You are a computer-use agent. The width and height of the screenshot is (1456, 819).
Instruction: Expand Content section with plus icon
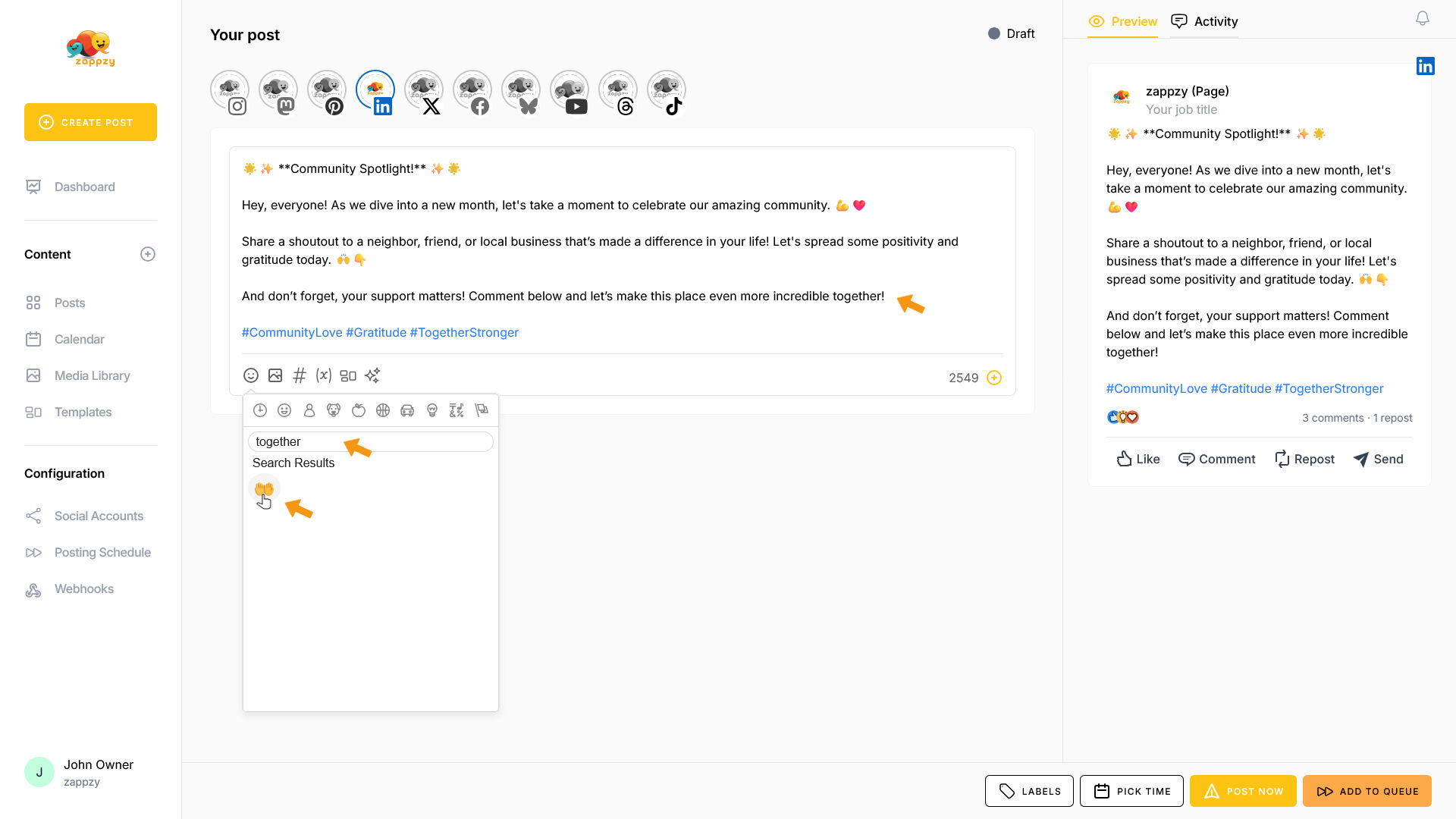click(x=148, y=254)
